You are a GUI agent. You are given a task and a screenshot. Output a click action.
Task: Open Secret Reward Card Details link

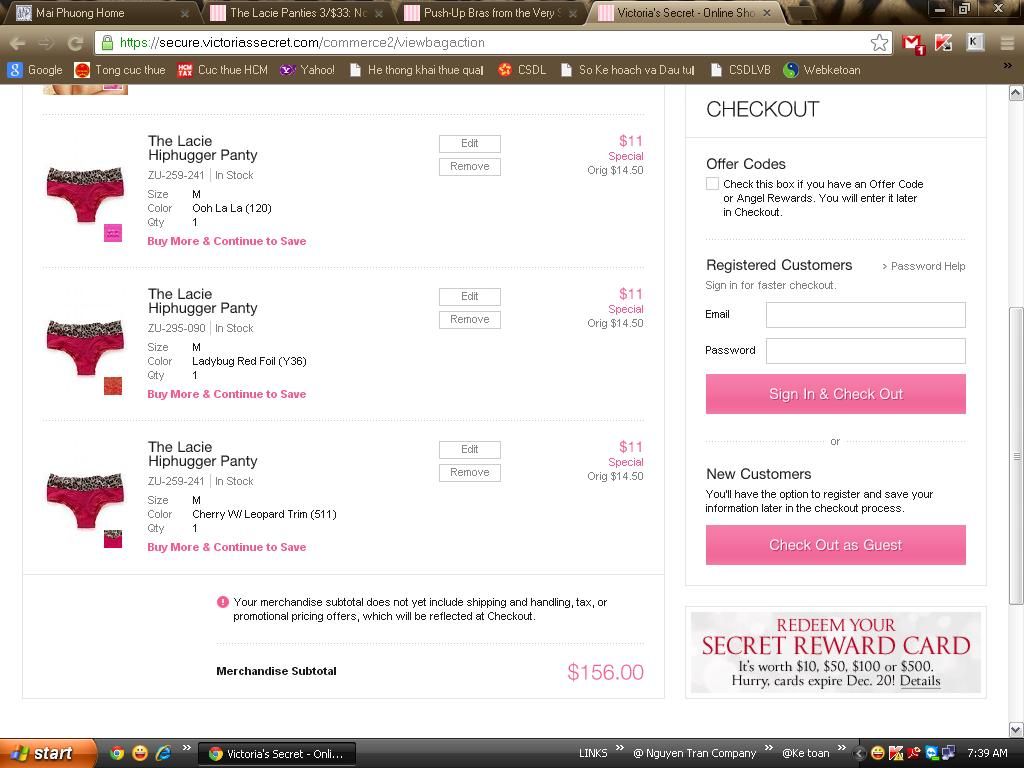click(x=920, y=680)
